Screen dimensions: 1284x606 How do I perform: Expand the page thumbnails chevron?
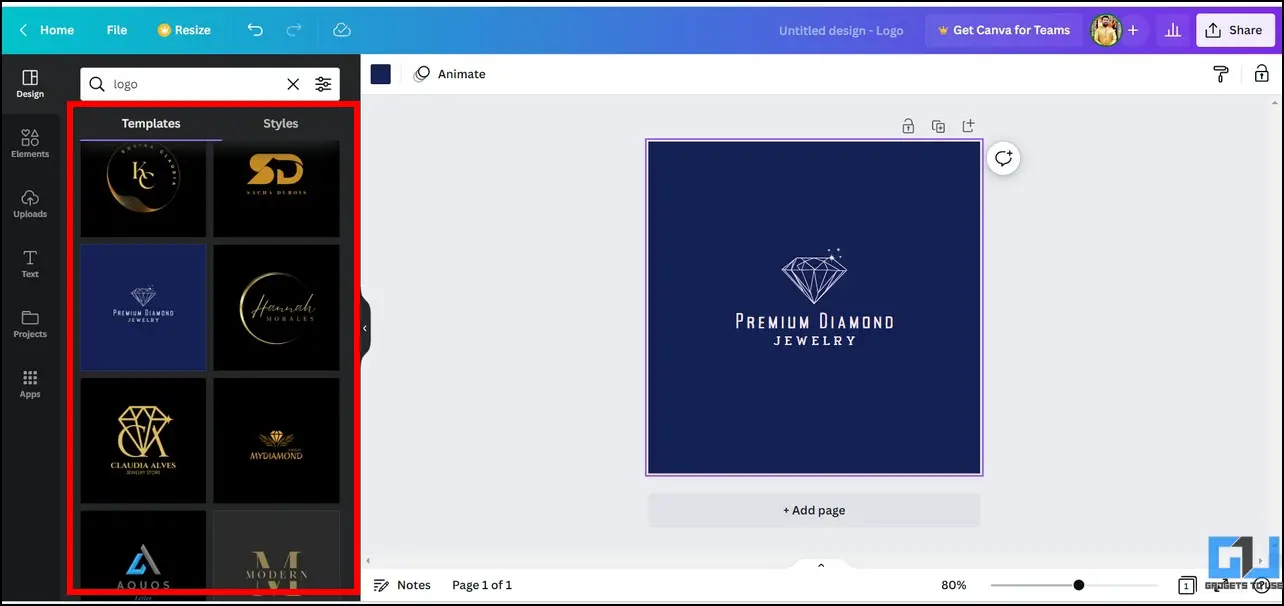821,566
